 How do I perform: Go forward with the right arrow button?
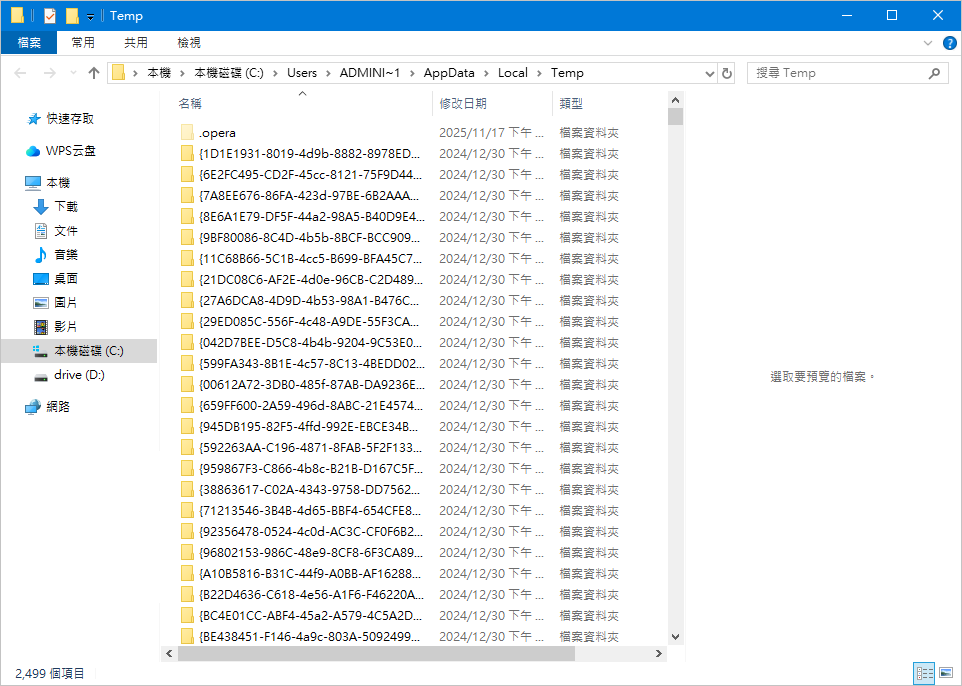(x=50, y=73)
